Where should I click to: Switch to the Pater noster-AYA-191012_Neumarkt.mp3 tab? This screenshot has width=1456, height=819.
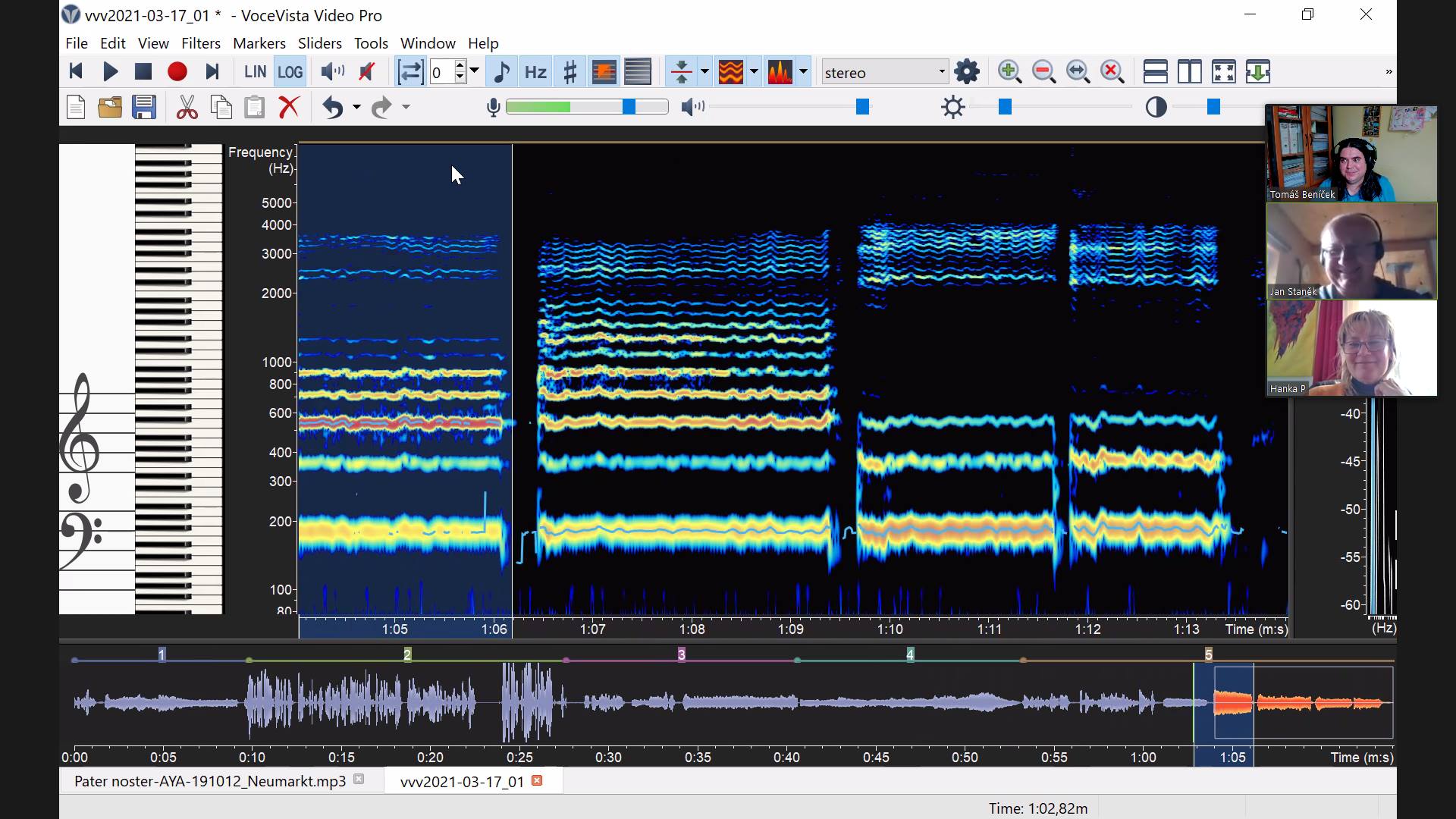click(210, 781)
